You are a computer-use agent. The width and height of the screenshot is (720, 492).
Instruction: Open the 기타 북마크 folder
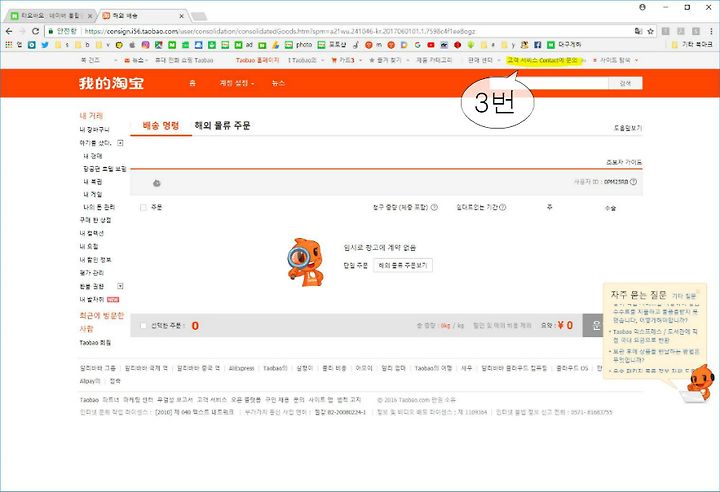(x=692, y=45)
